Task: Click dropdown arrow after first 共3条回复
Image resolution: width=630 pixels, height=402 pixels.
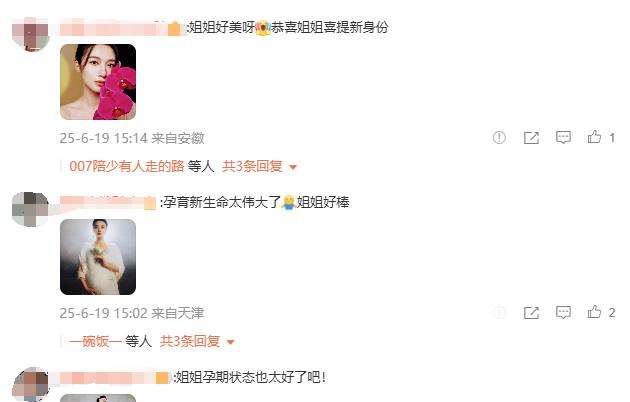Action: (293, 167)
